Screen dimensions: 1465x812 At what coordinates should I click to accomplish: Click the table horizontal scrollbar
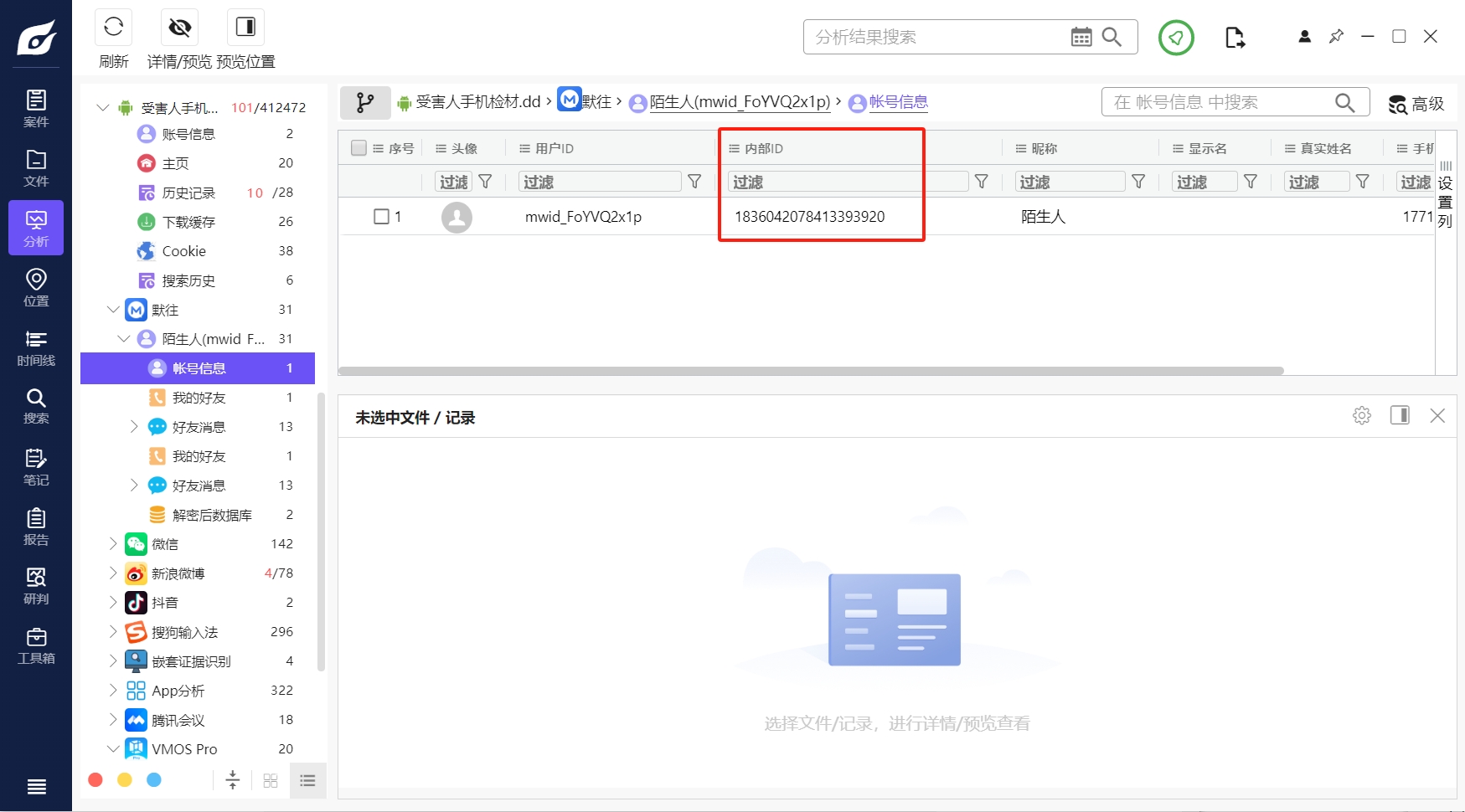click(x=811, y=370)
